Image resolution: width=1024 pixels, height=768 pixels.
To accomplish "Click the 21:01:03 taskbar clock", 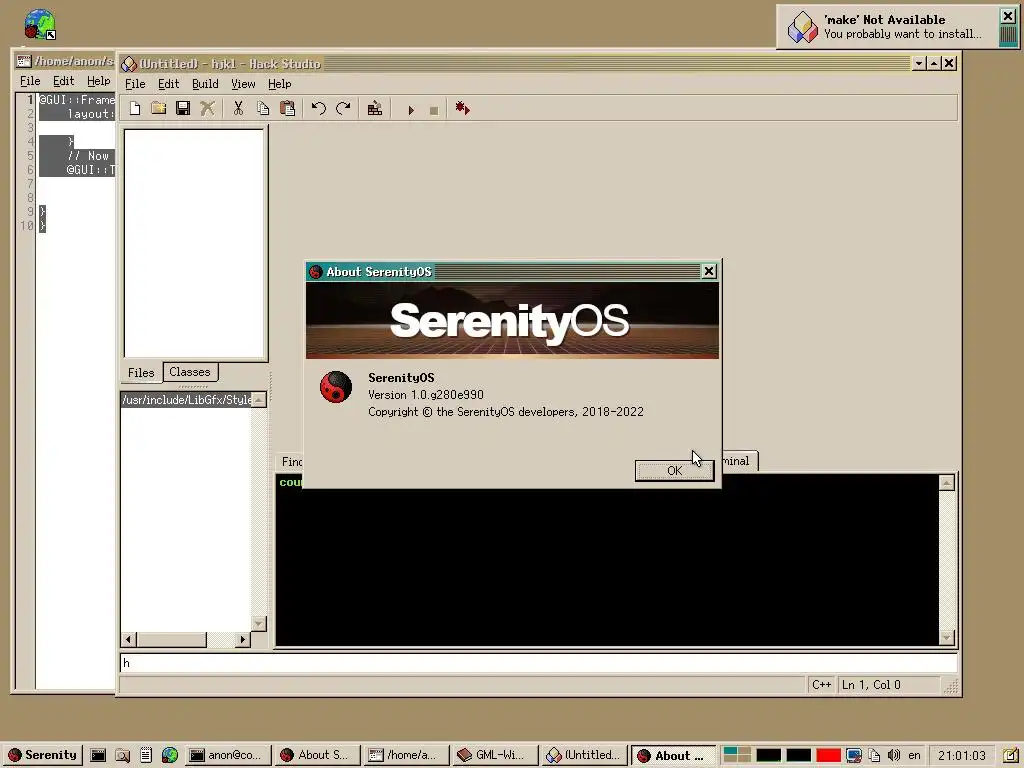I will point(962,755).
